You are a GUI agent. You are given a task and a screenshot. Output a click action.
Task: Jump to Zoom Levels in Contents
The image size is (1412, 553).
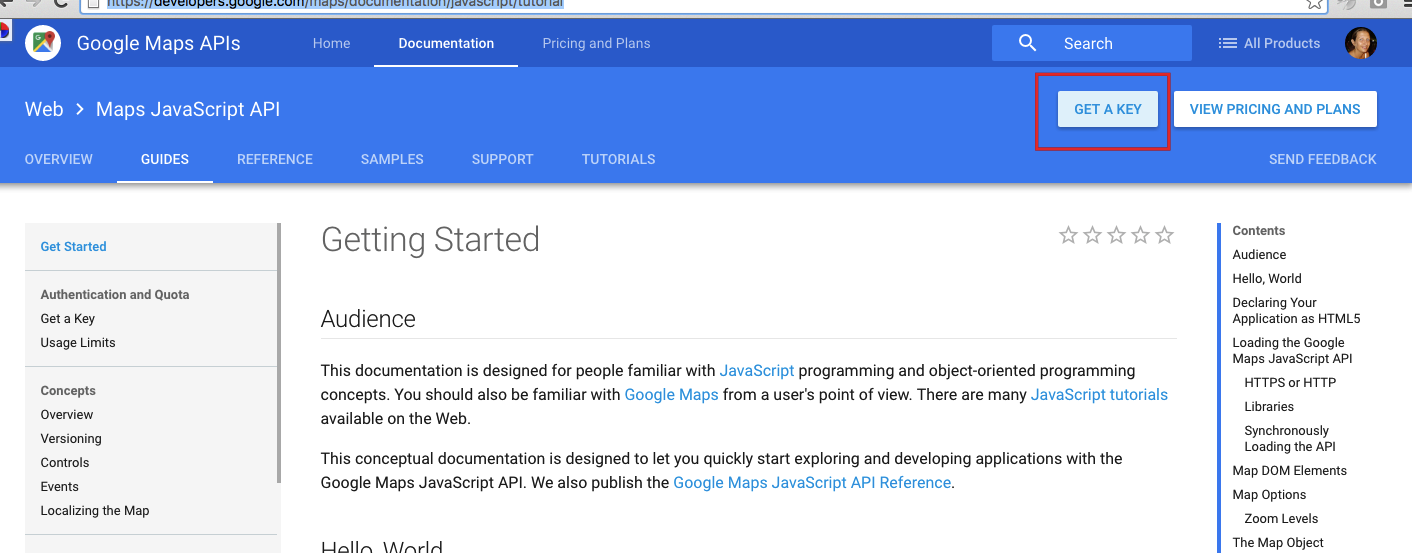coord(1281,518)
